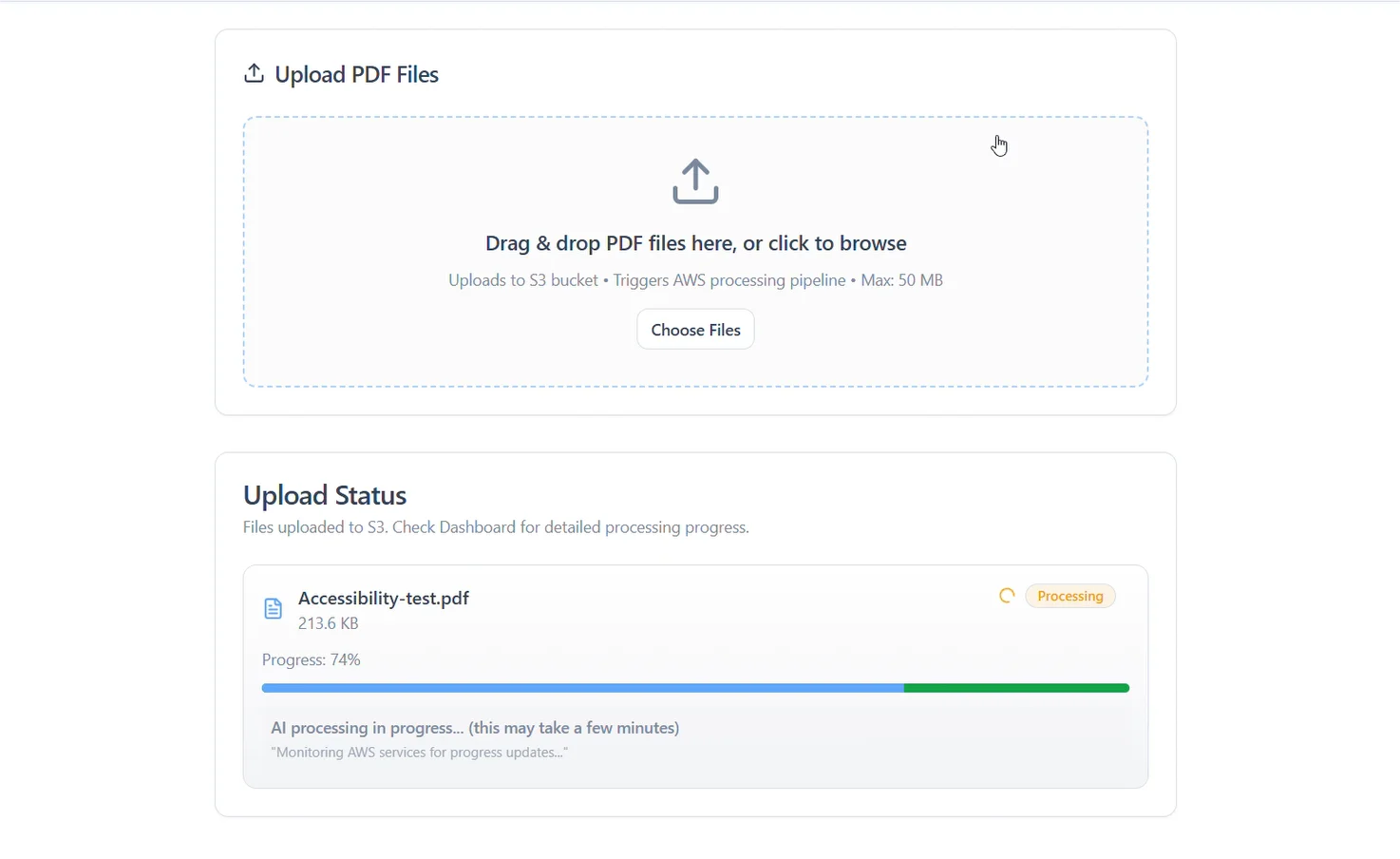Click the "Check Dashboard" upload status description
This screenshot has height=859, width=1400.
click(496, 527)
